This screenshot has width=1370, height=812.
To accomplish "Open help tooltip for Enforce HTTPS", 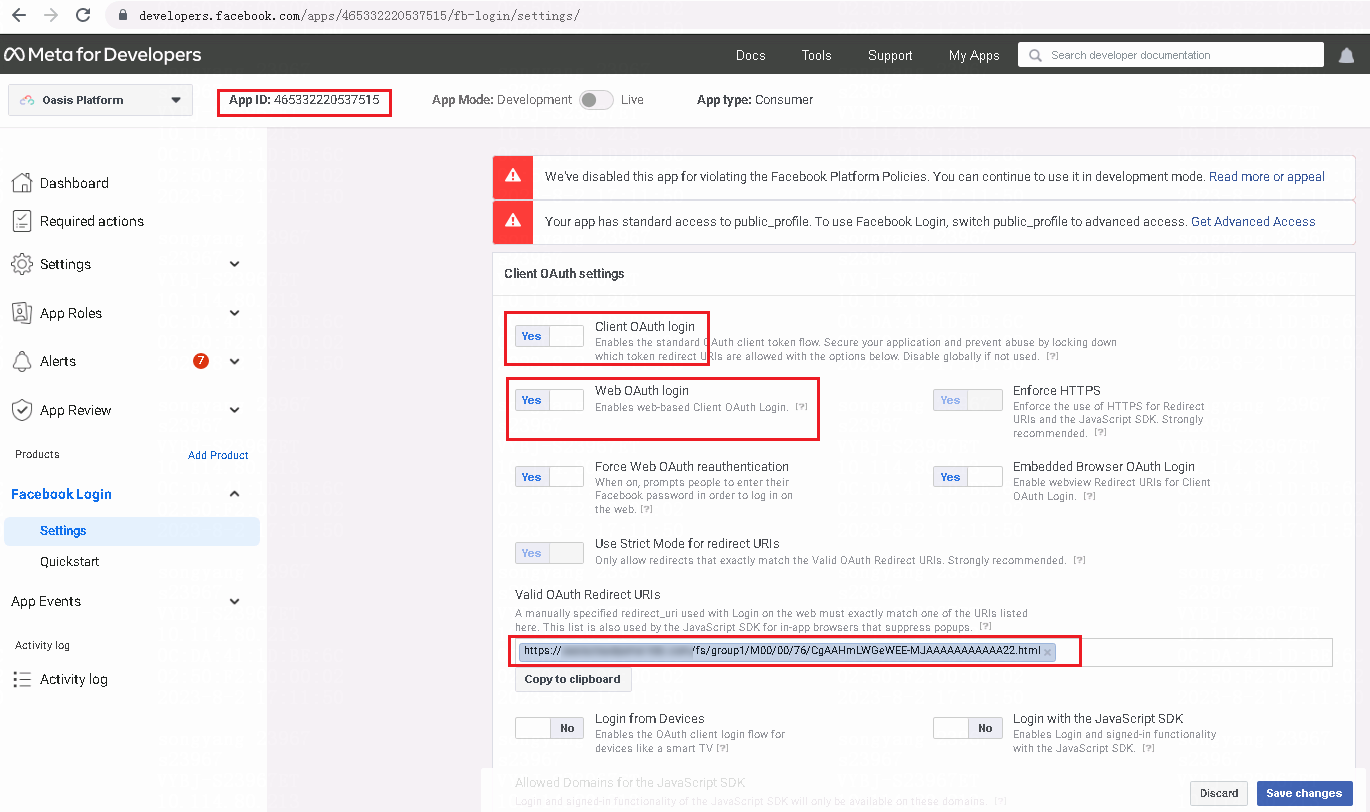I will tap(1100, 433).
